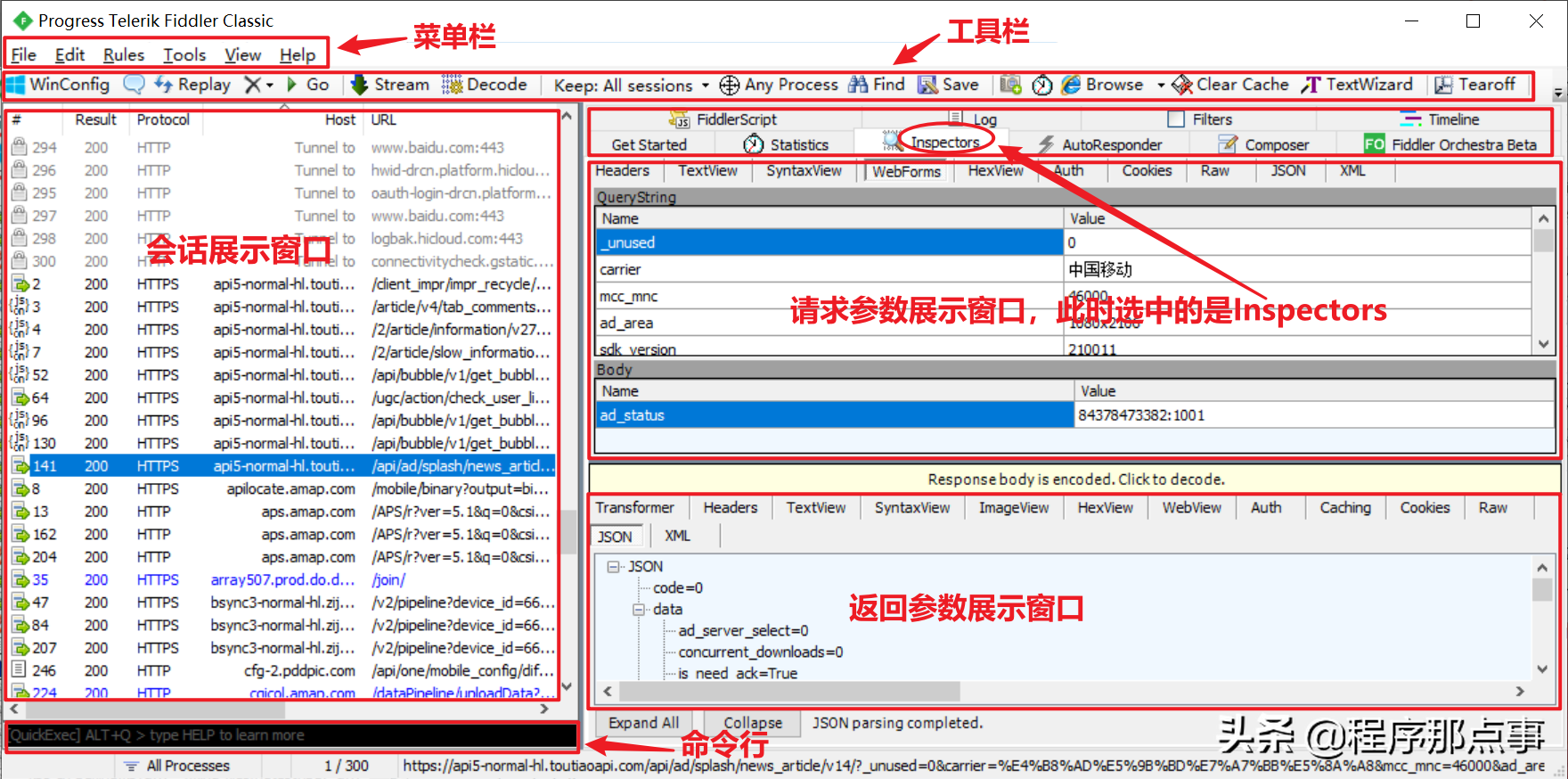Select request Headers inspector tab

pyautogui.click(x=622, y=171)
